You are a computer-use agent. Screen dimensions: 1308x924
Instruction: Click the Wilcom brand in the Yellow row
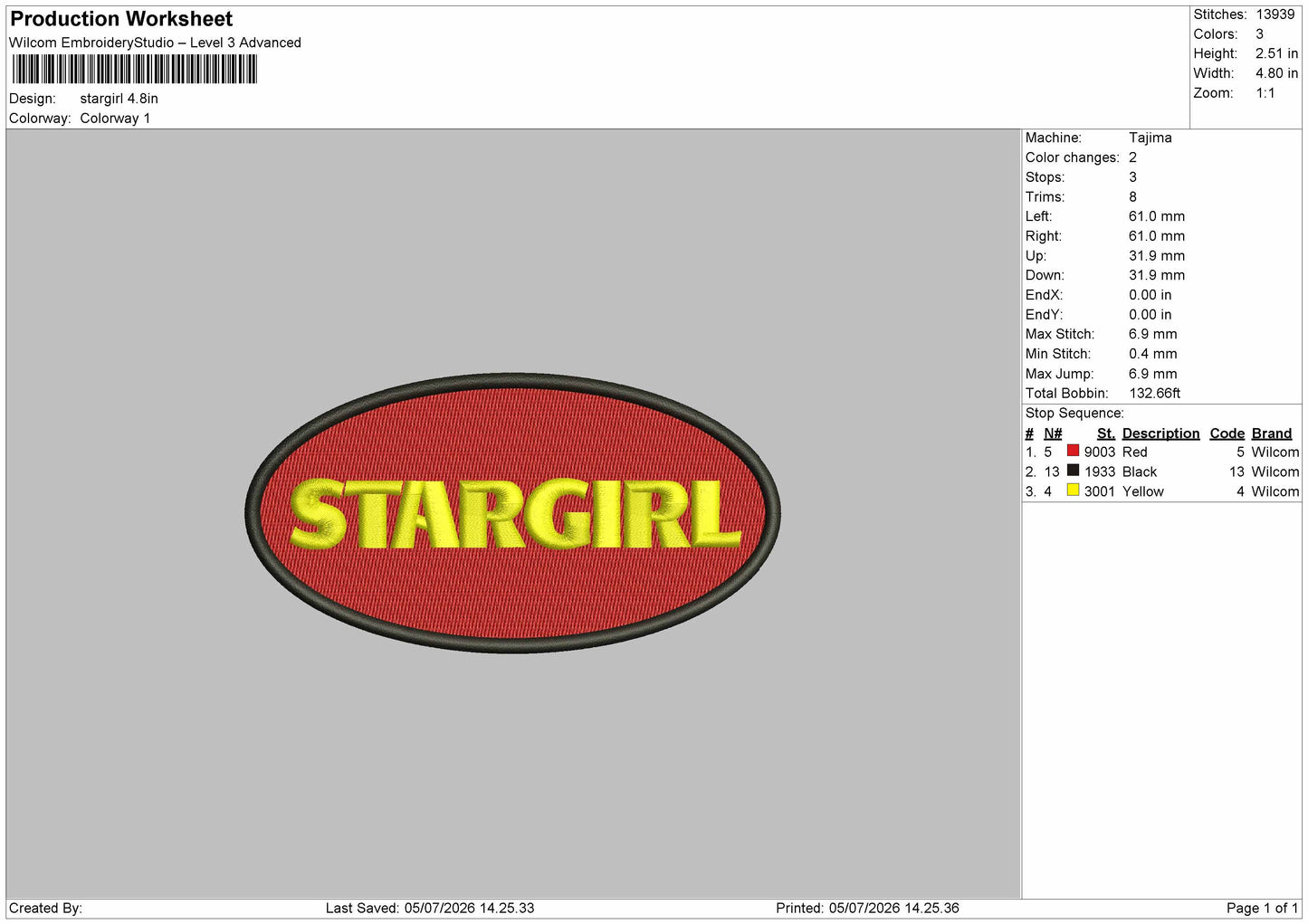pyautogui.click(x=1275, y=491)
